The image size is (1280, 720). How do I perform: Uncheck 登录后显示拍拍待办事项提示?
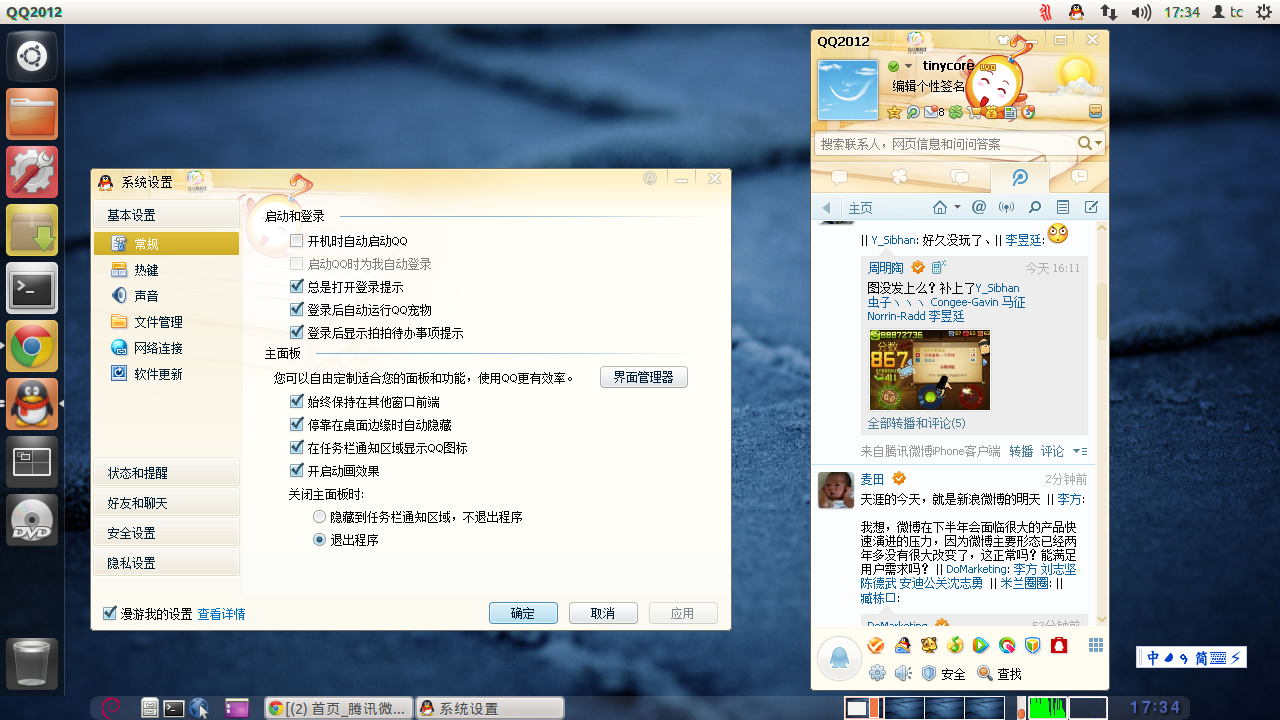pyautogui.click(x=296, y=333)
